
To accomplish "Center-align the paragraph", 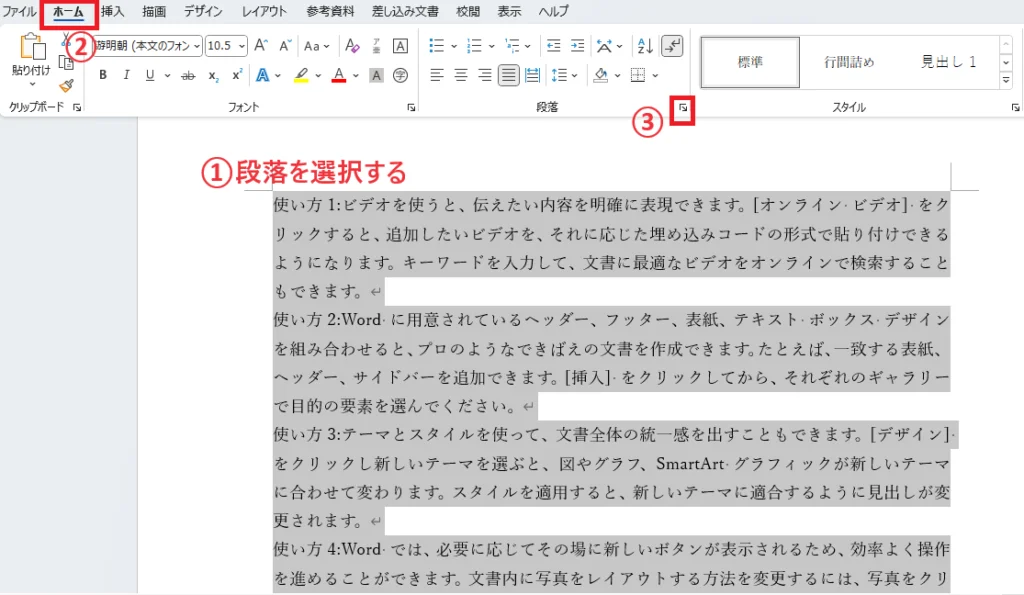I will [x=460, y=76].
